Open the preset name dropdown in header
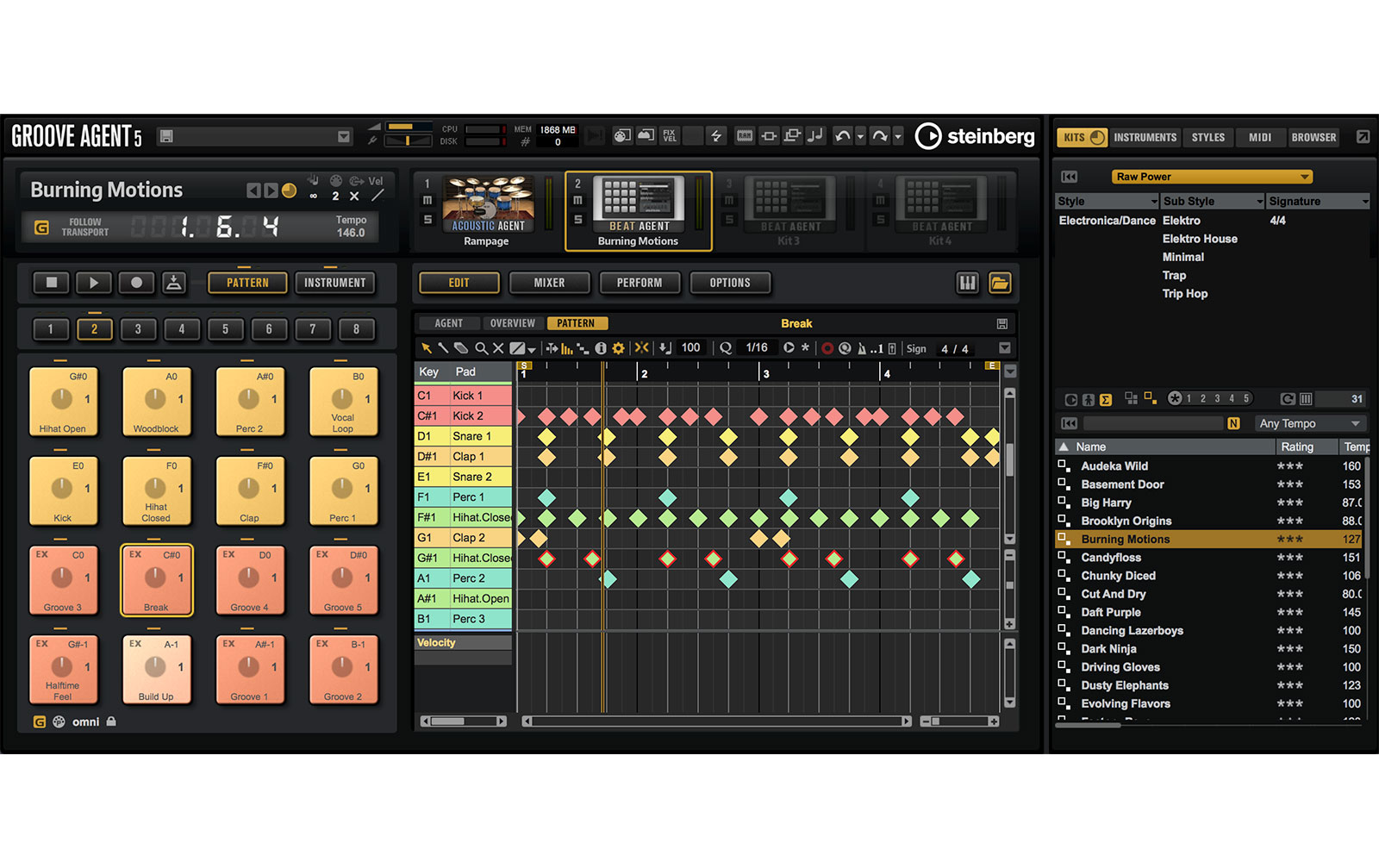 click(344, 136)
